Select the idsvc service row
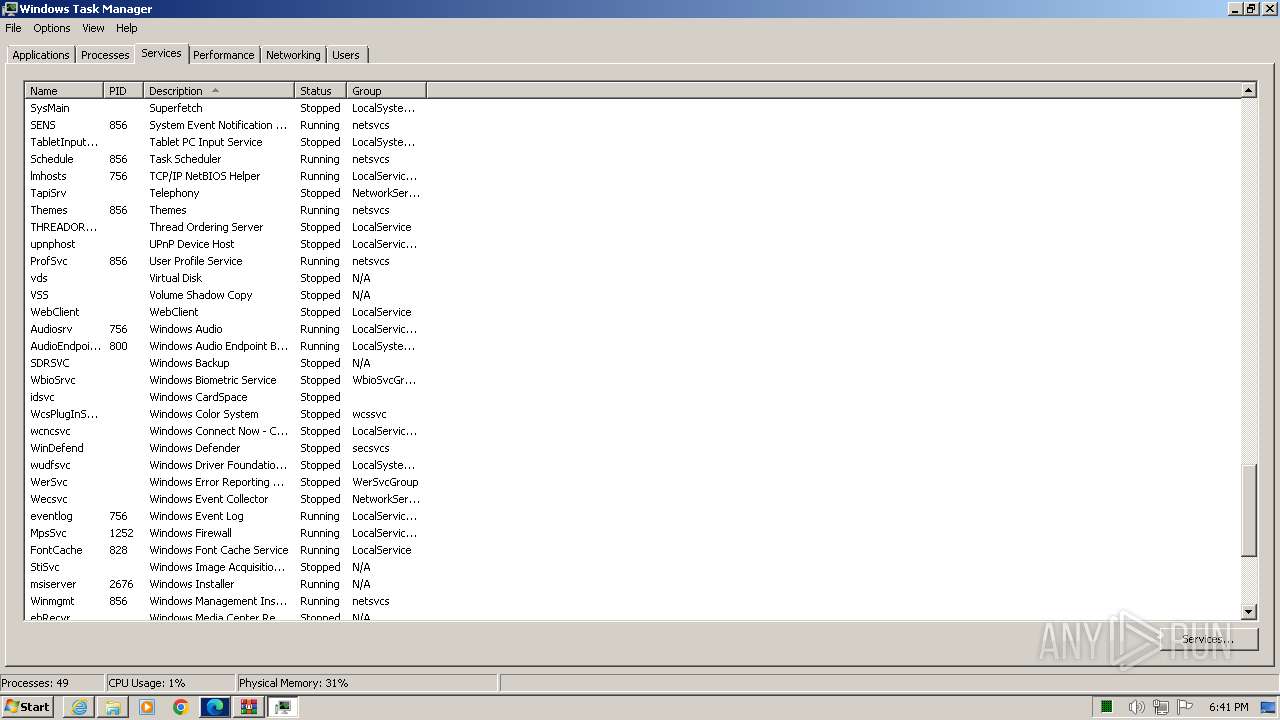 (x=225, y=397)
